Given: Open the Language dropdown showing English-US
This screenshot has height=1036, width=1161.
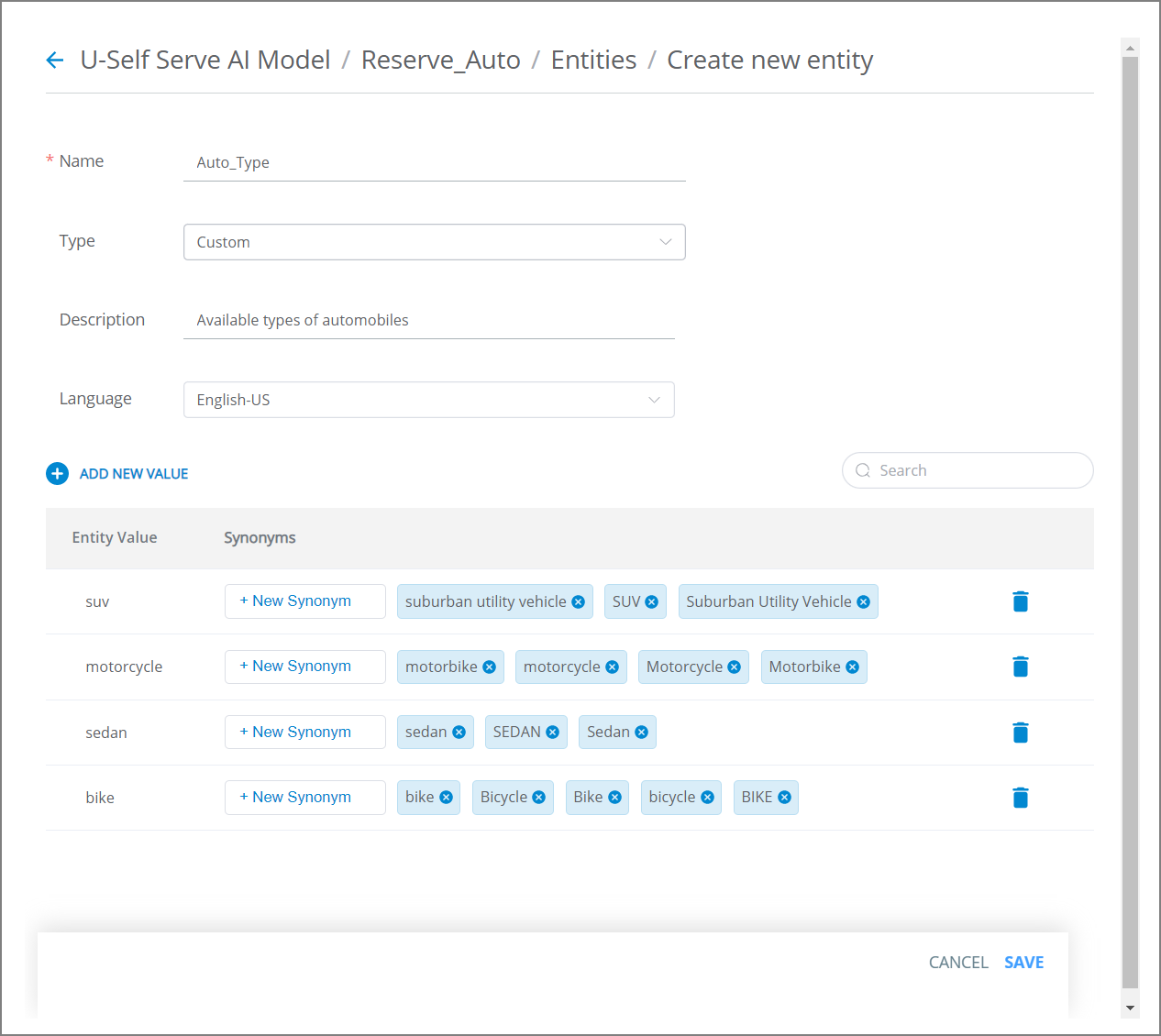Looking at the screenshot, I should pyautogui.click(x=429, y=400).
